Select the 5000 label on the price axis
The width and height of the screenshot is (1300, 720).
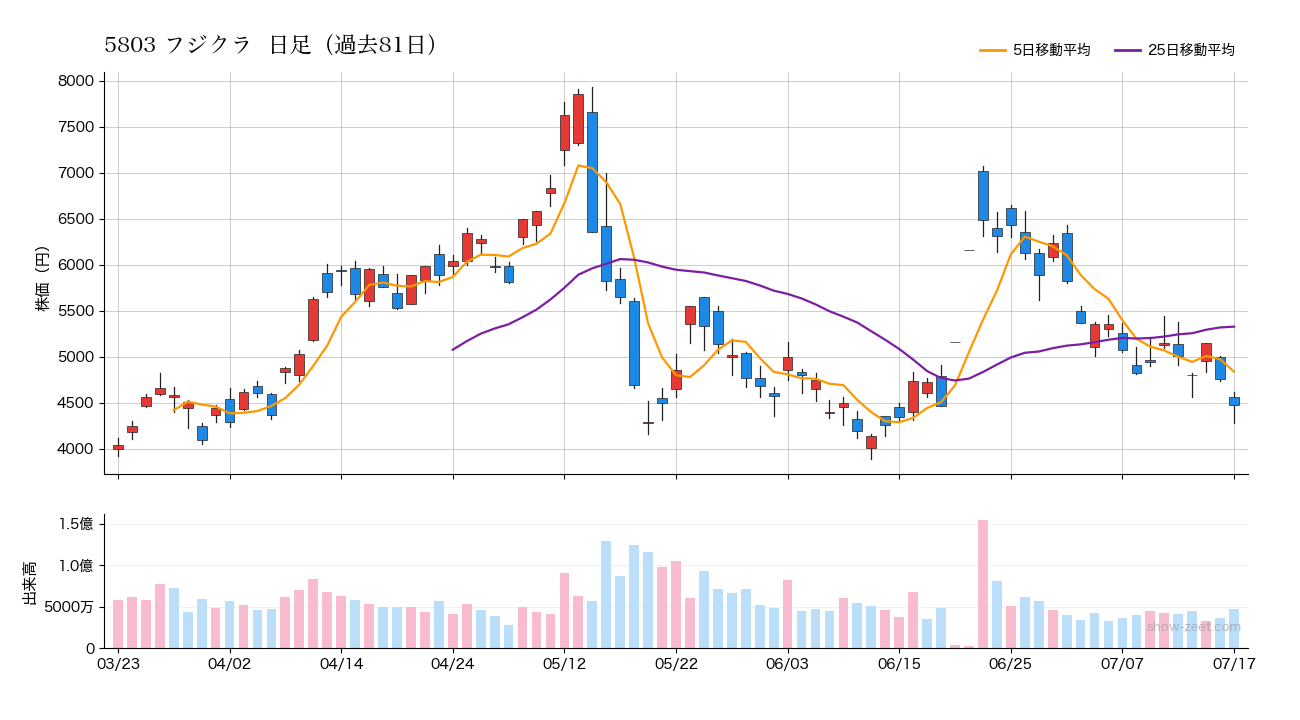click(76, 357)
